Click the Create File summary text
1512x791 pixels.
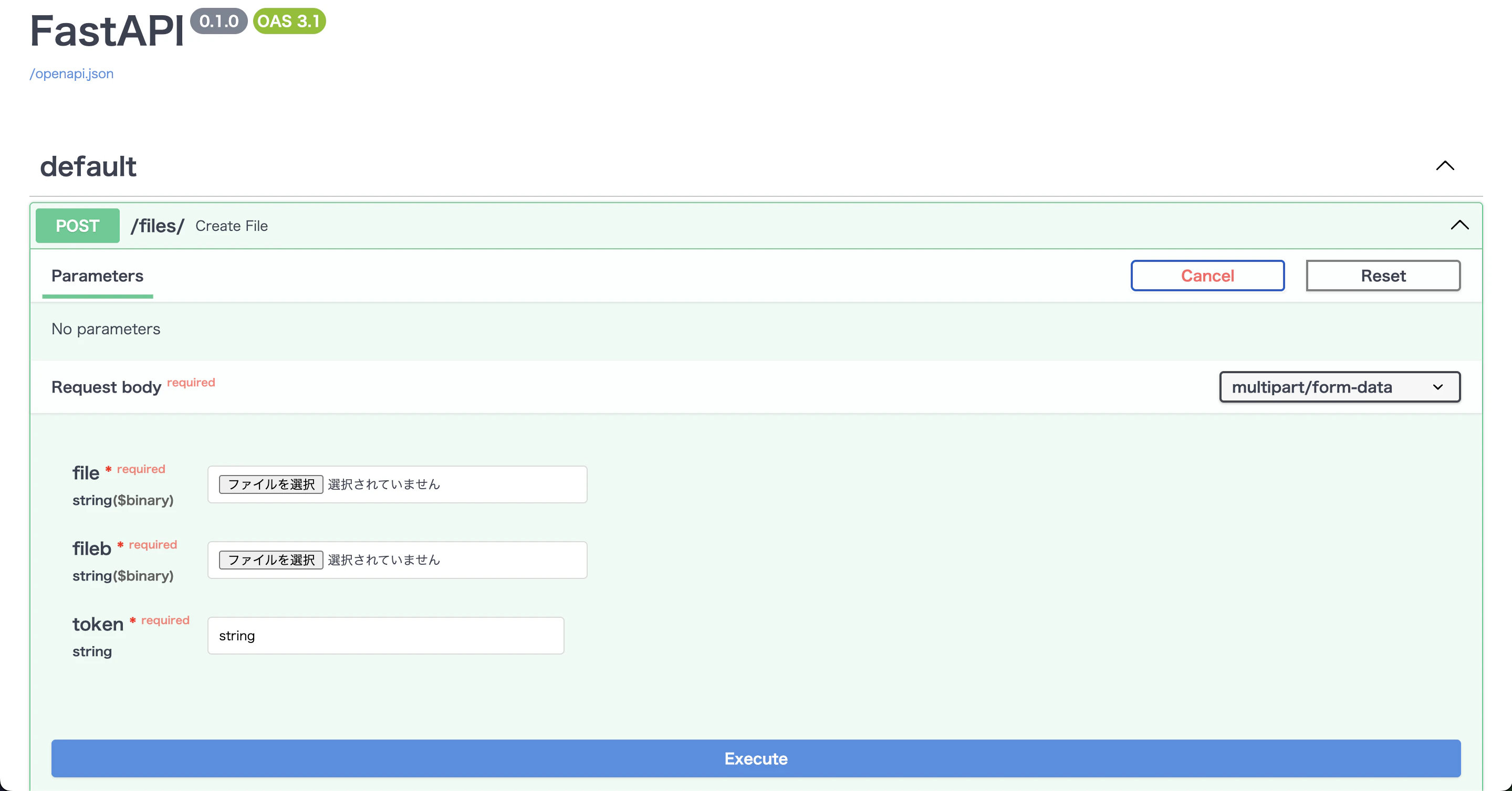click(231, 226)
